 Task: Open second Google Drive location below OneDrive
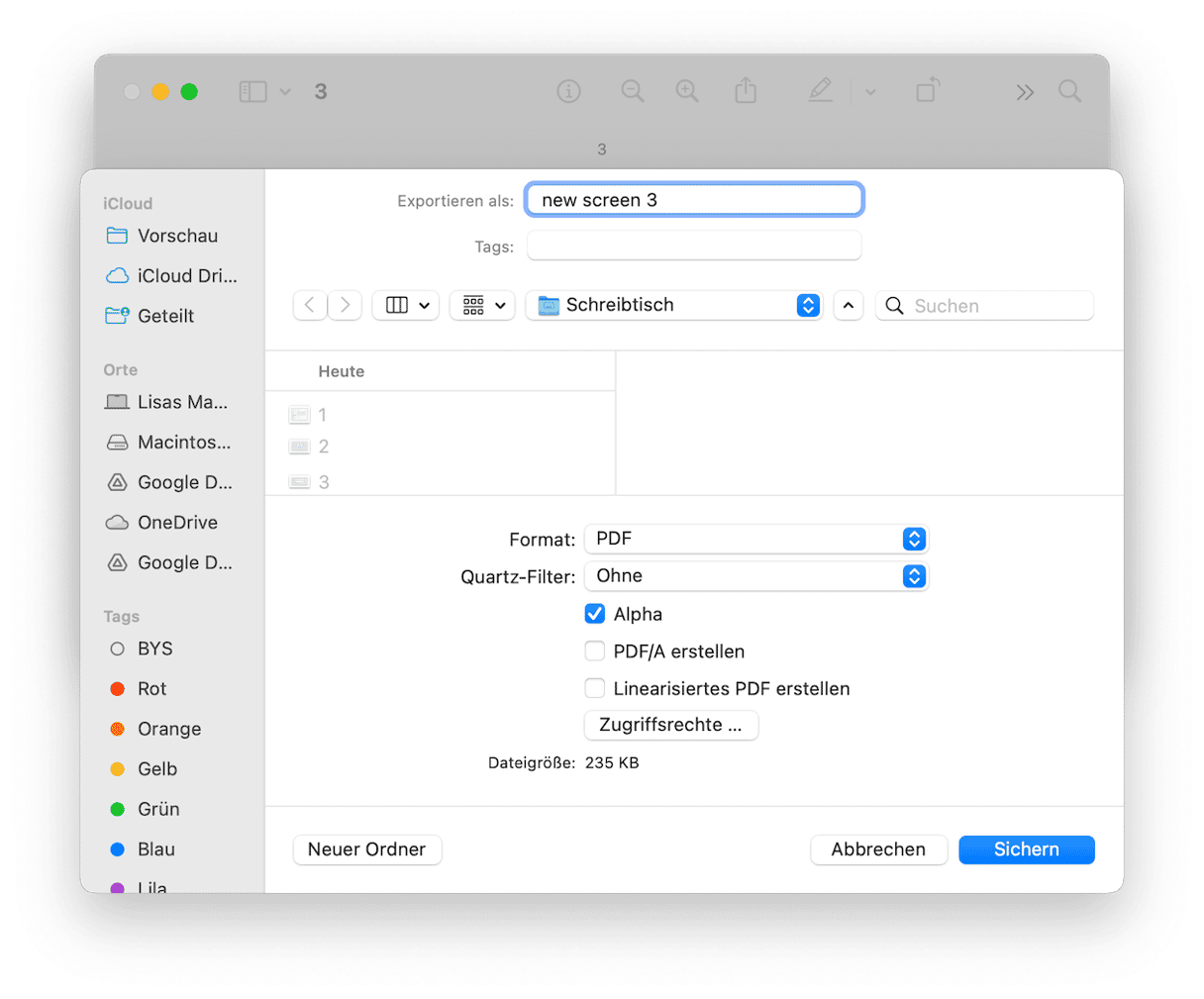pyautogui.click(x=169, y=562)
